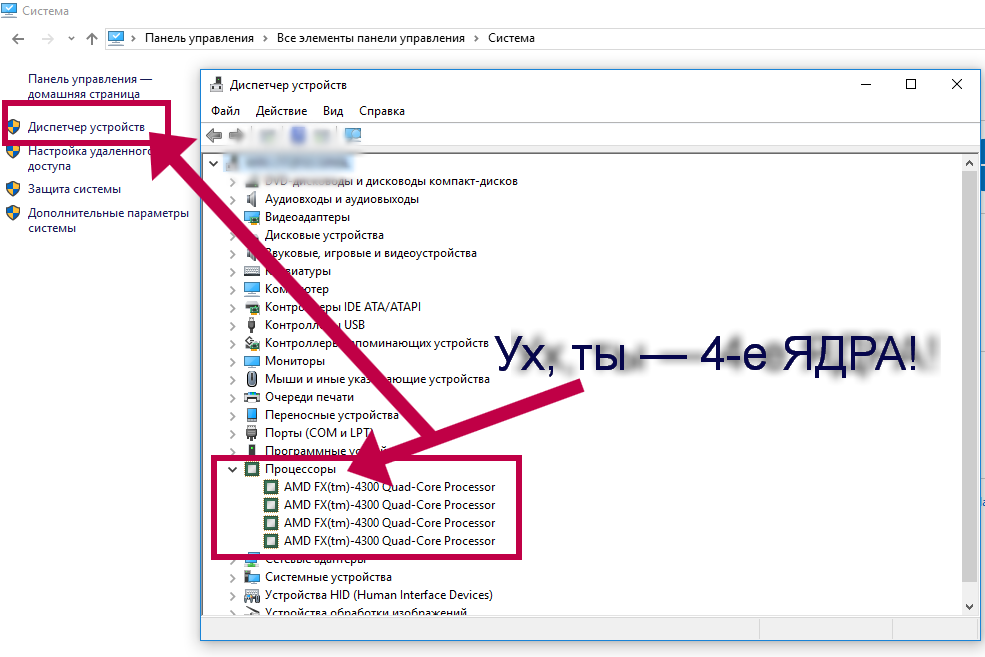Open the Действие menu
Viewport: 985px width, 657px height.
click(x=281, y=111)
